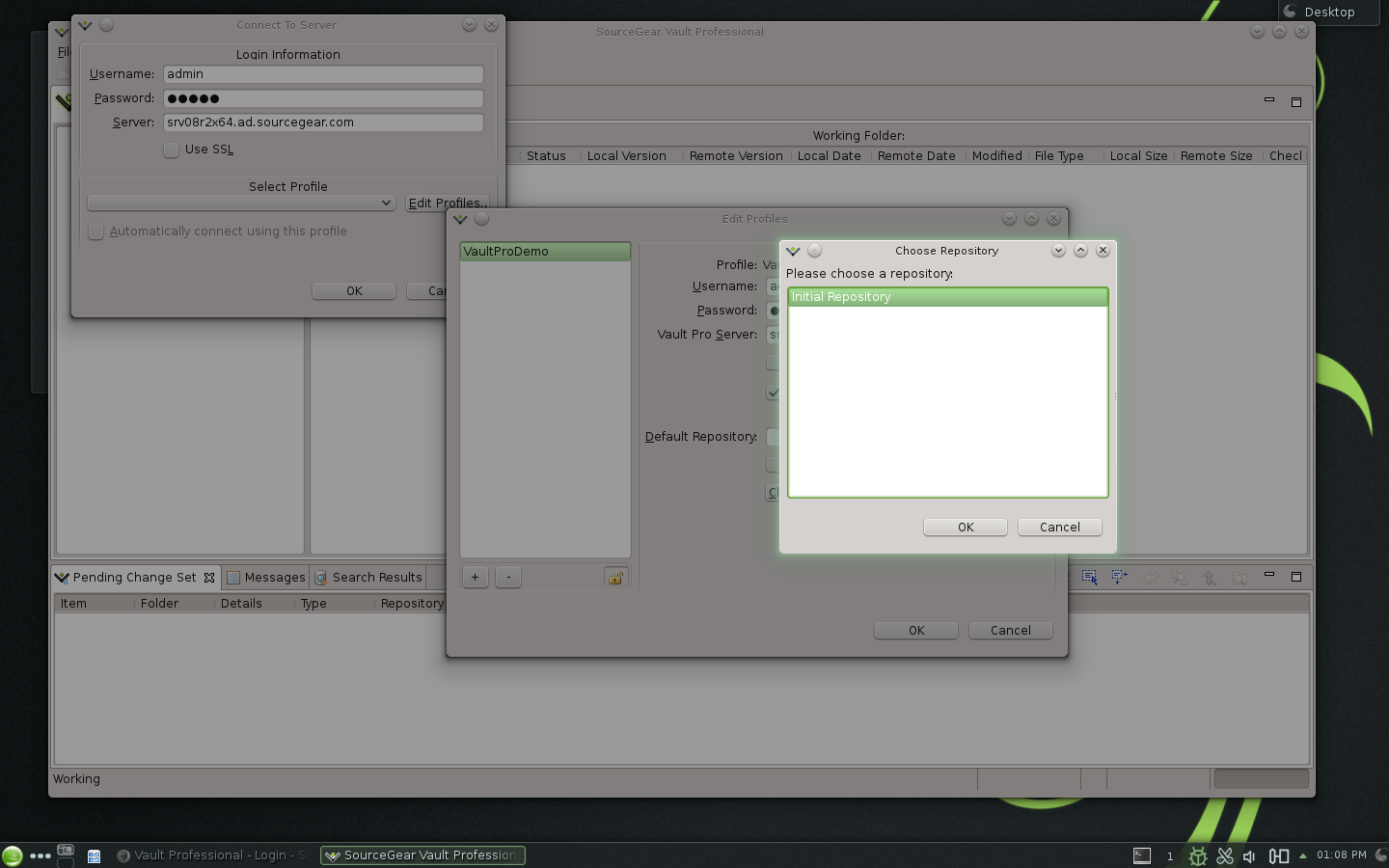Maximize the bottom Pending Change Set panel

[x=1296, y=577]
